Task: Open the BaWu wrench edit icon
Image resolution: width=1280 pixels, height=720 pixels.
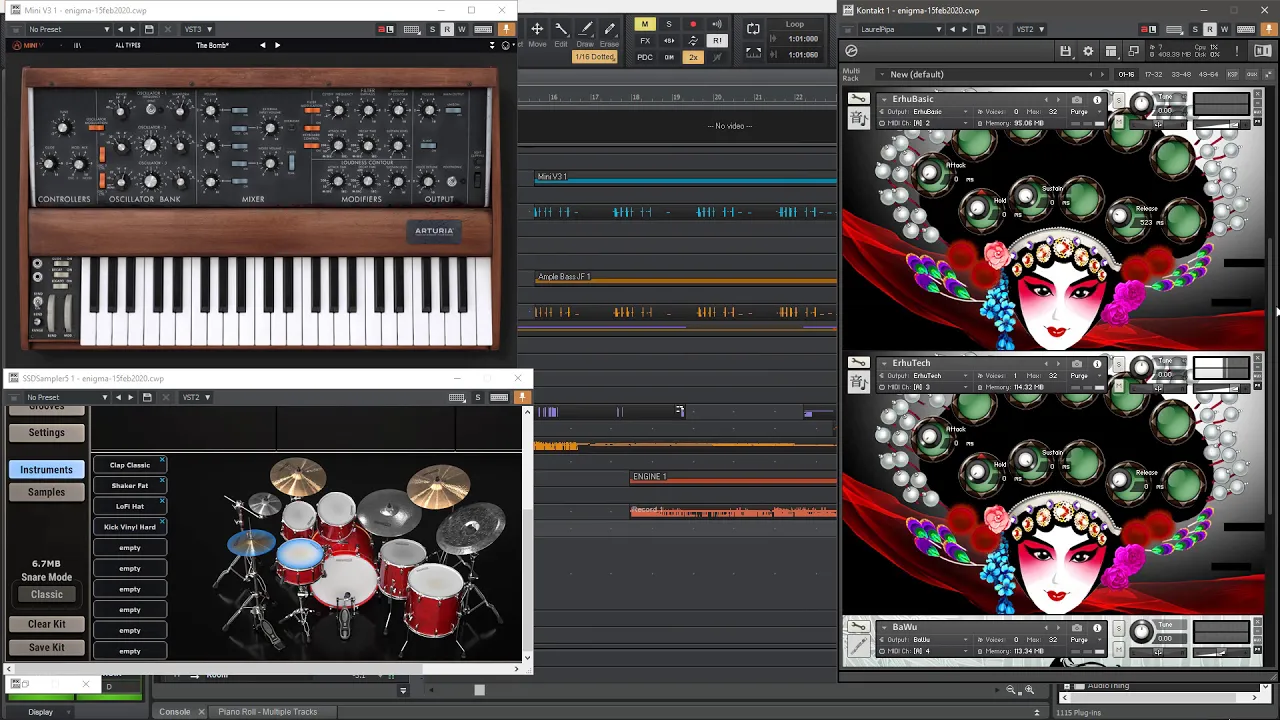Action: click(x=858, y=626)
